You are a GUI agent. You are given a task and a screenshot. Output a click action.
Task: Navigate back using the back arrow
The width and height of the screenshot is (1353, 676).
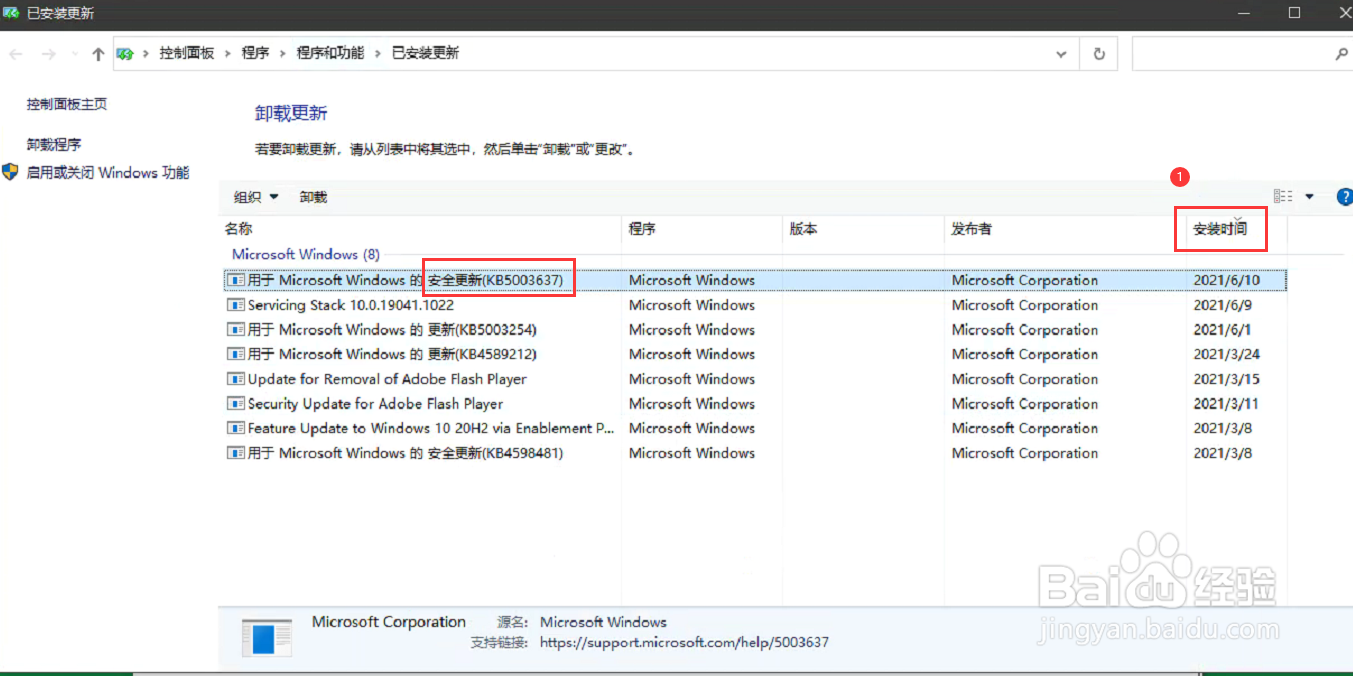15,53
